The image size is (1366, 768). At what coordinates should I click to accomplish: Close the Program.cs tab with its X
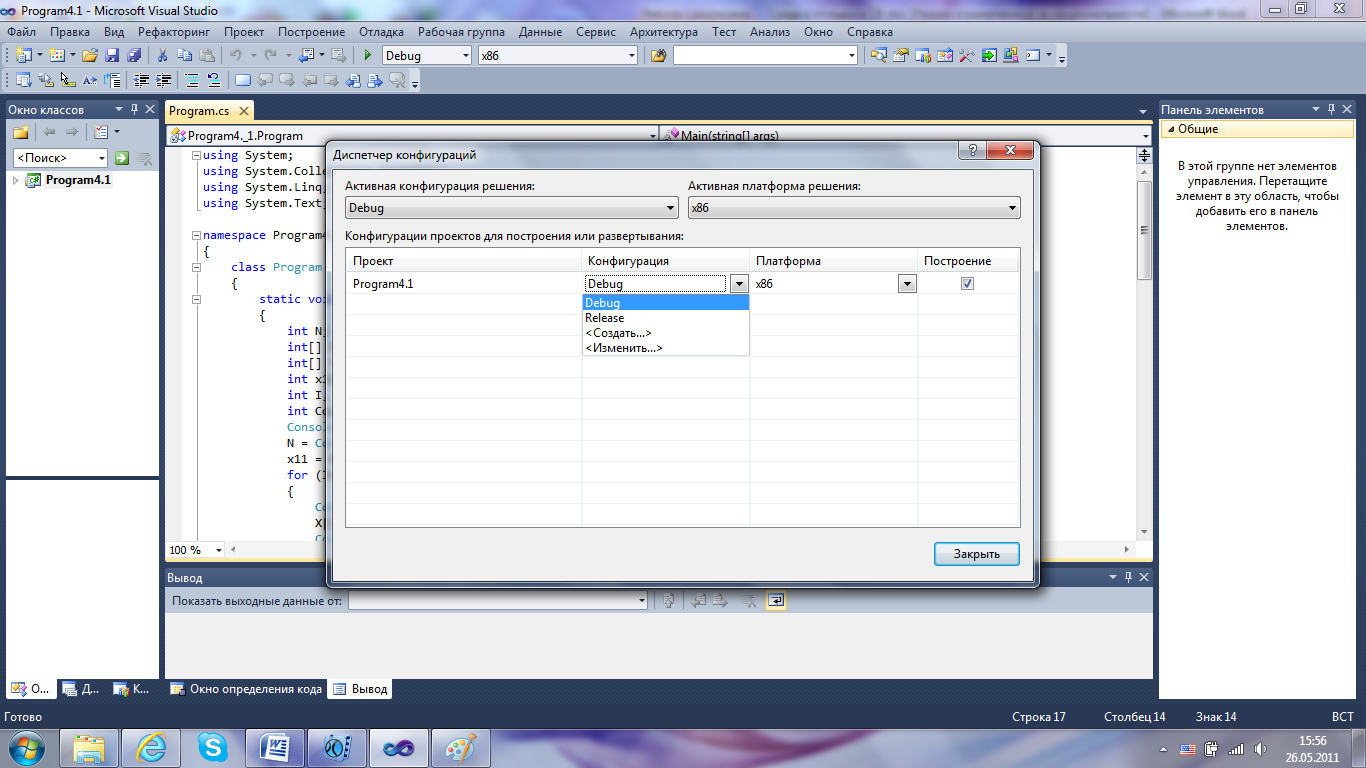(242, 112)
